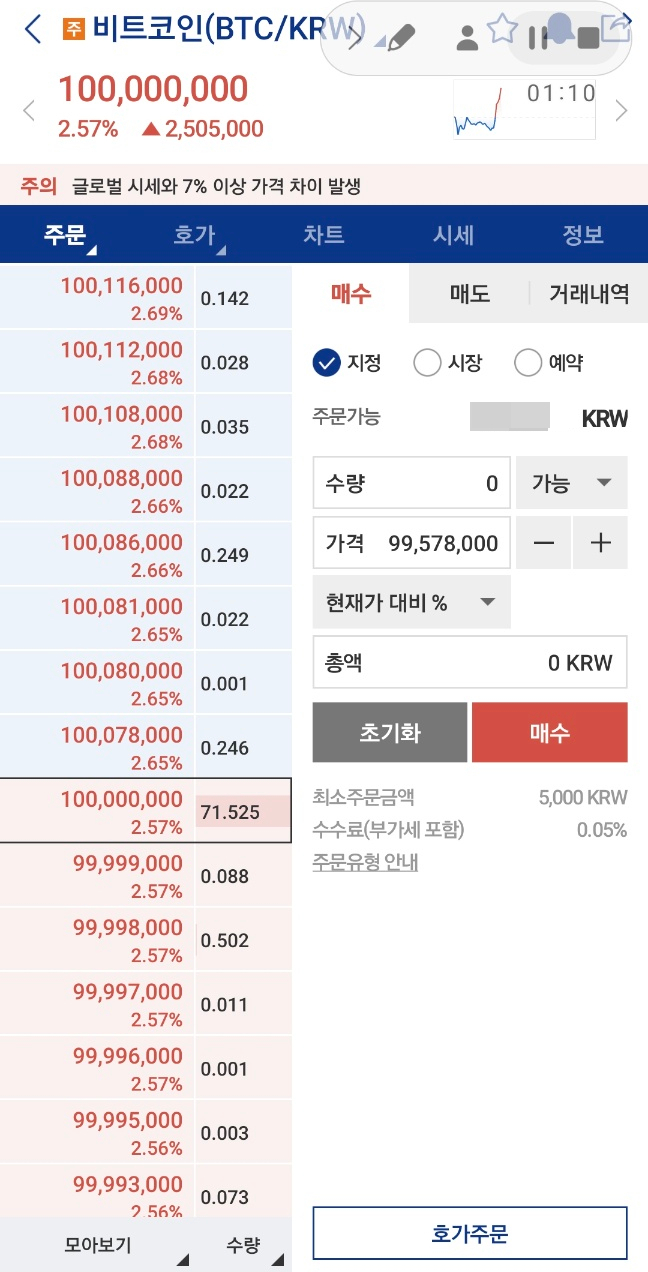Tap the pencil edit icon

pos(400,38)
